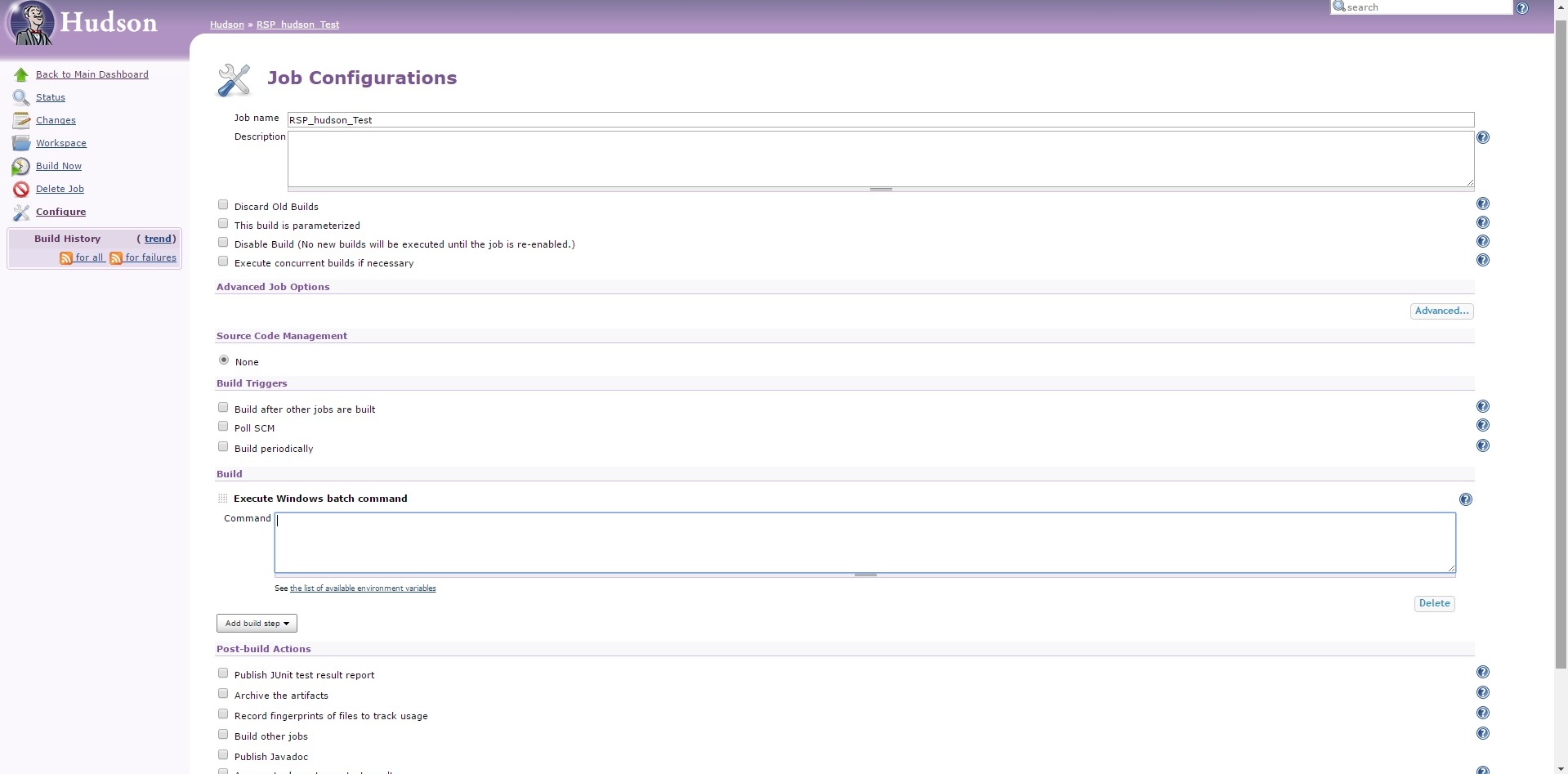Click the Delete Job link
1568x774 pixels.
[x=60, y=189]
